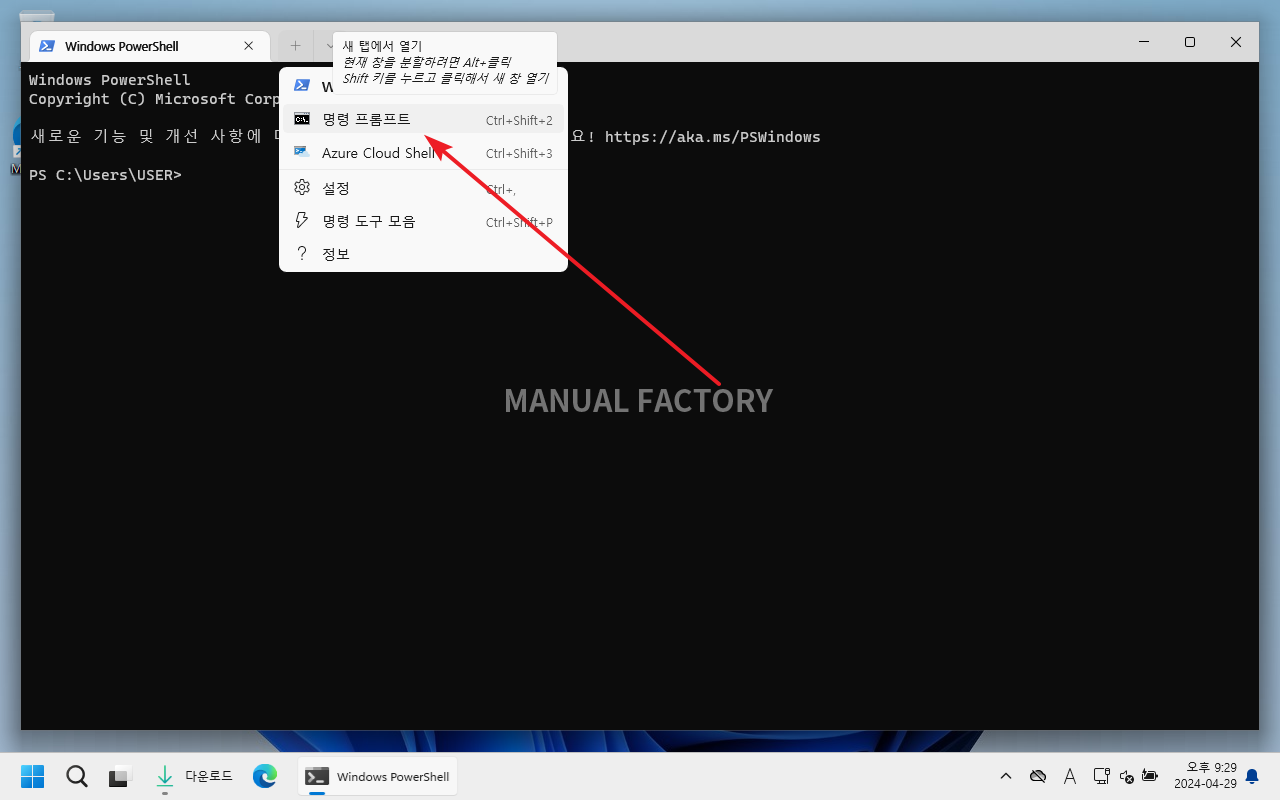Show 정보 about dialog
Screen dimensions: 1280x800
pos(424,254)
